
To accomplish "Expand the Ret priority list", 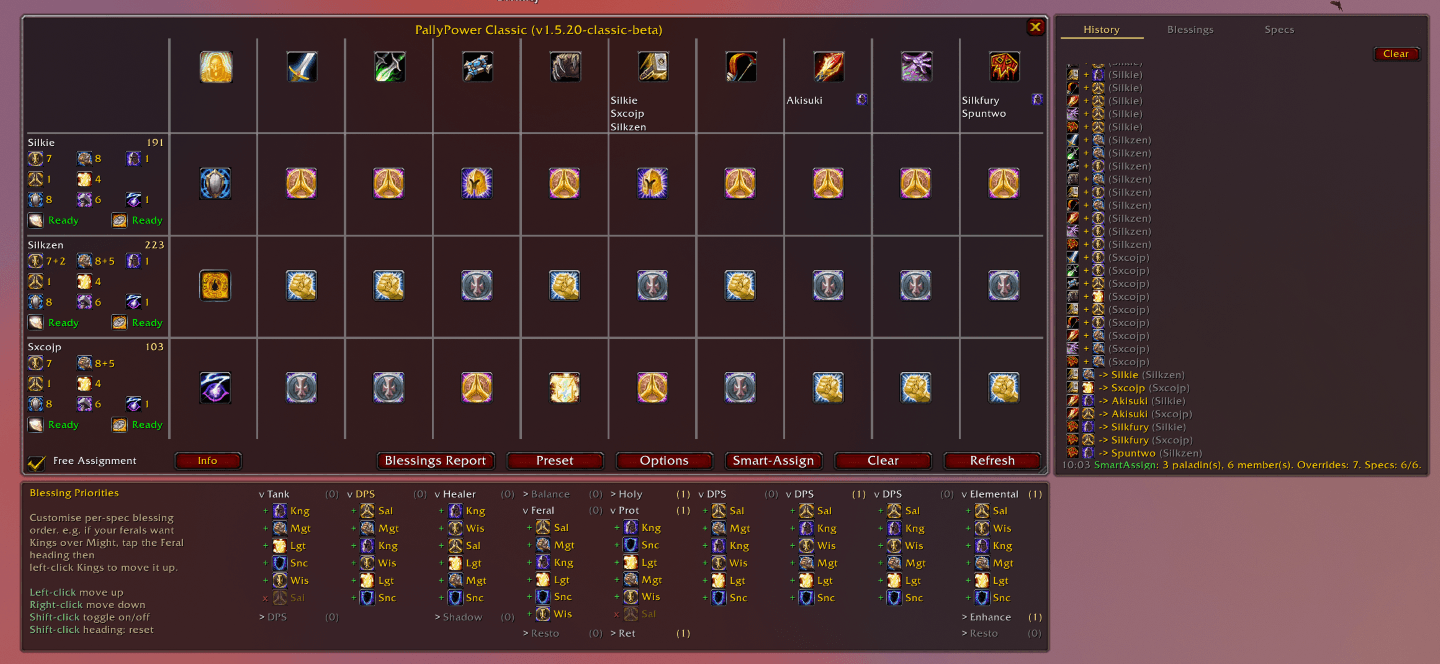I will 623,633.
